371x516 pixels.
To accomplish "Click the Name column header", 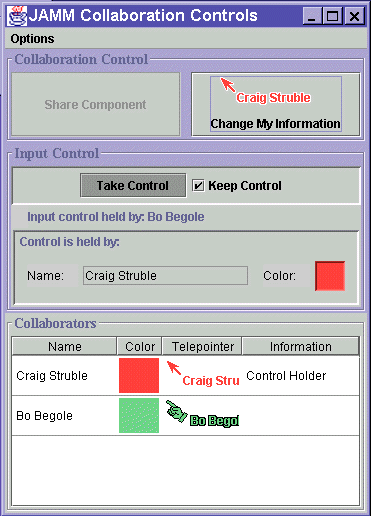I will tap(65, 346).
